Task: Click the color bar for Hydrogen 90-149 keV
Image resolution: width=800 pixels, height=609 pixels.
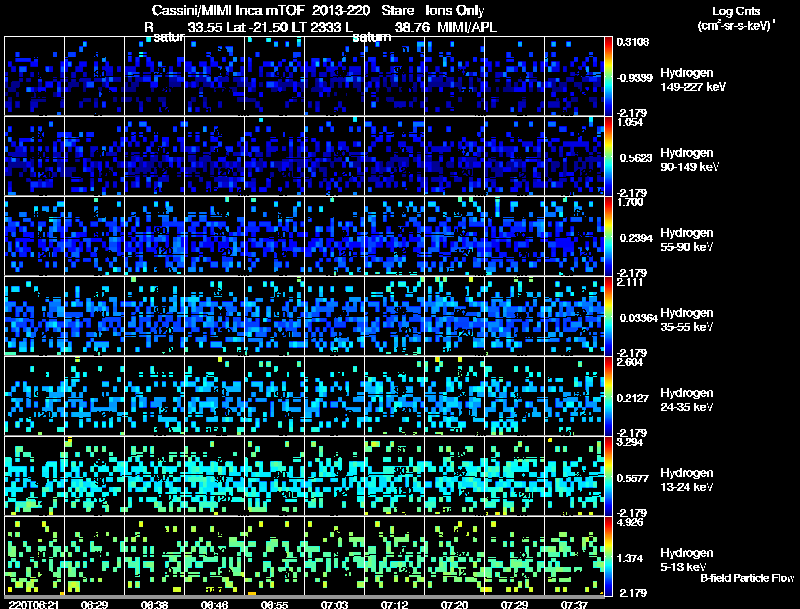Action: point(609,156)
